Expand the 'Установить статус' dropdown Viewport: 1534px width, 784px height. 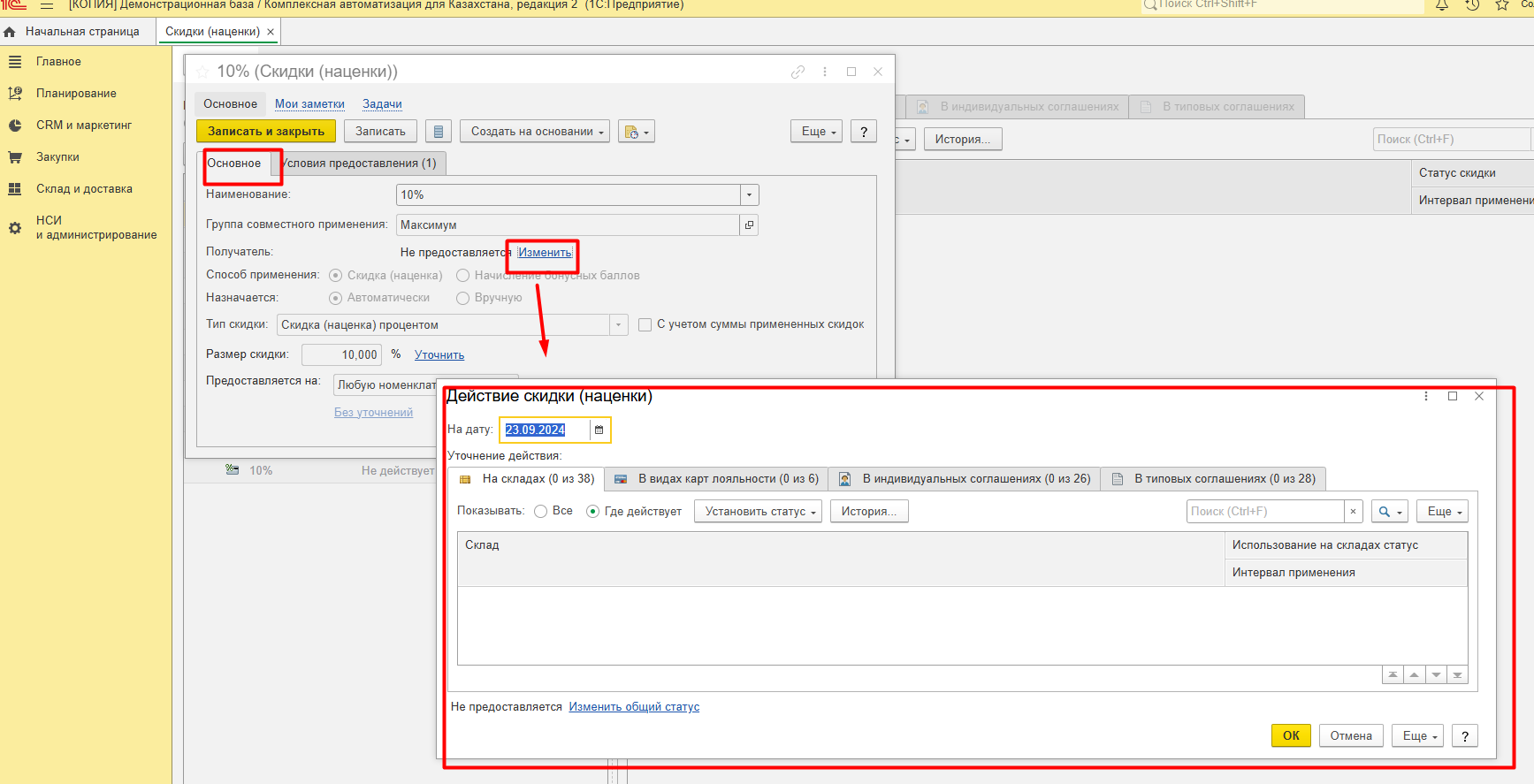click(759, 512)
